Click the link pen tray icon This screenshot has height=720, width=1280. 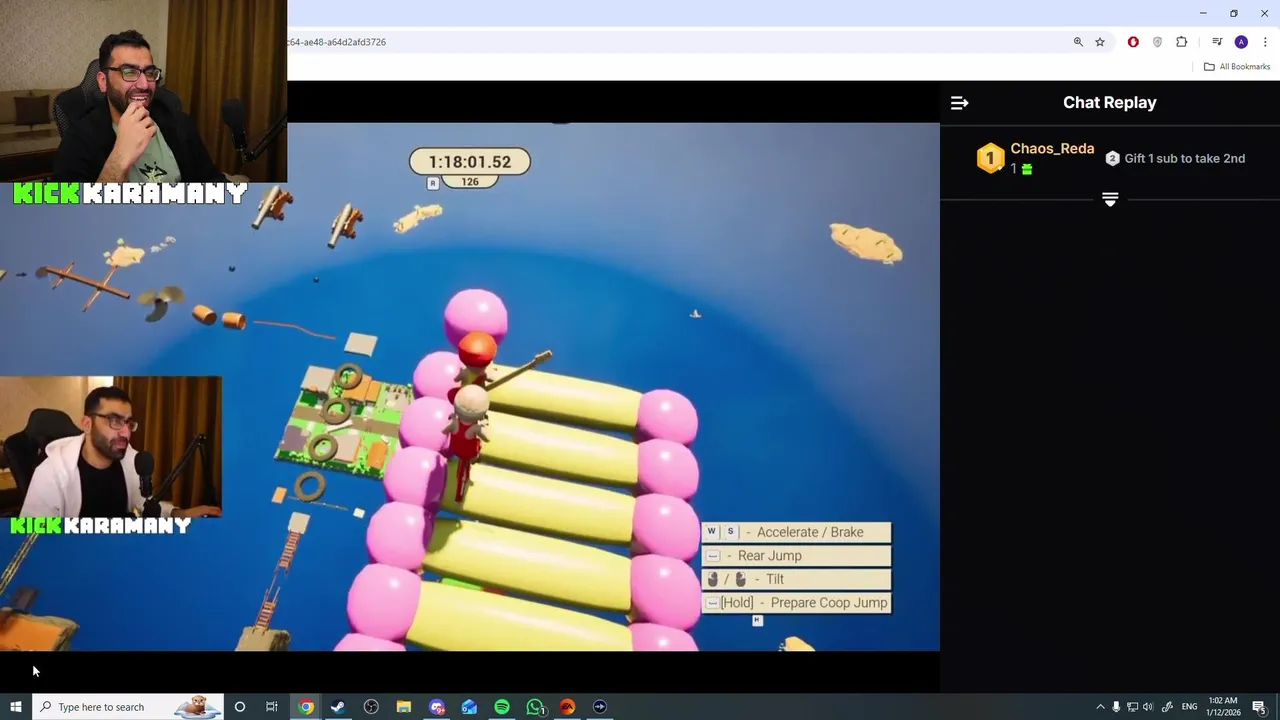(x=1166, y=707)
